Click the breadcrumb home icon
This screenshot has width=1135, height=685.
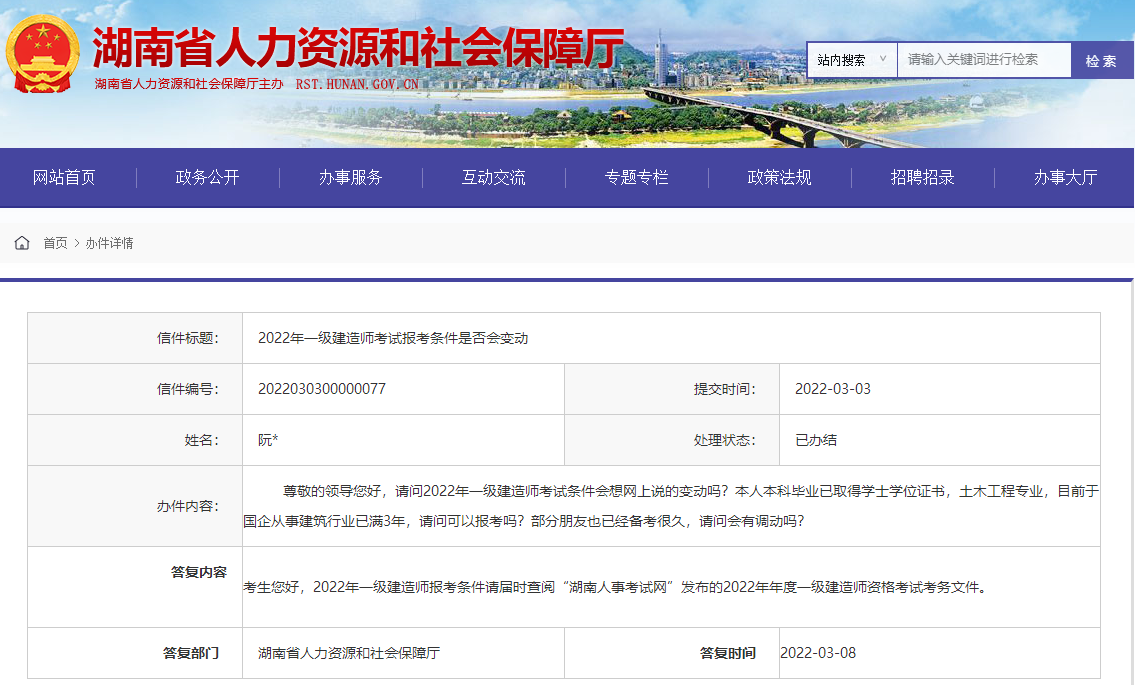pyautogui.click(x=21, y=242)
